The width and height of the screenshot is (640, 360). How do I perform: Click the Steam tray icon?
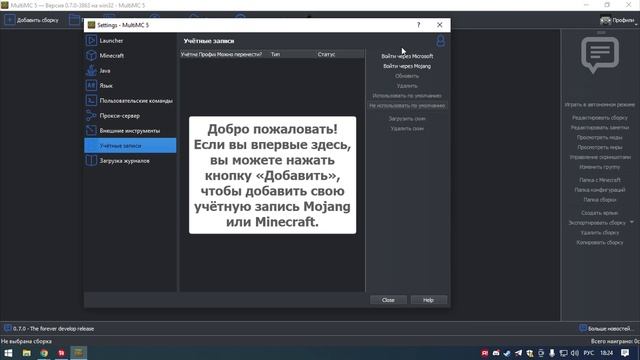coord(507,353)
